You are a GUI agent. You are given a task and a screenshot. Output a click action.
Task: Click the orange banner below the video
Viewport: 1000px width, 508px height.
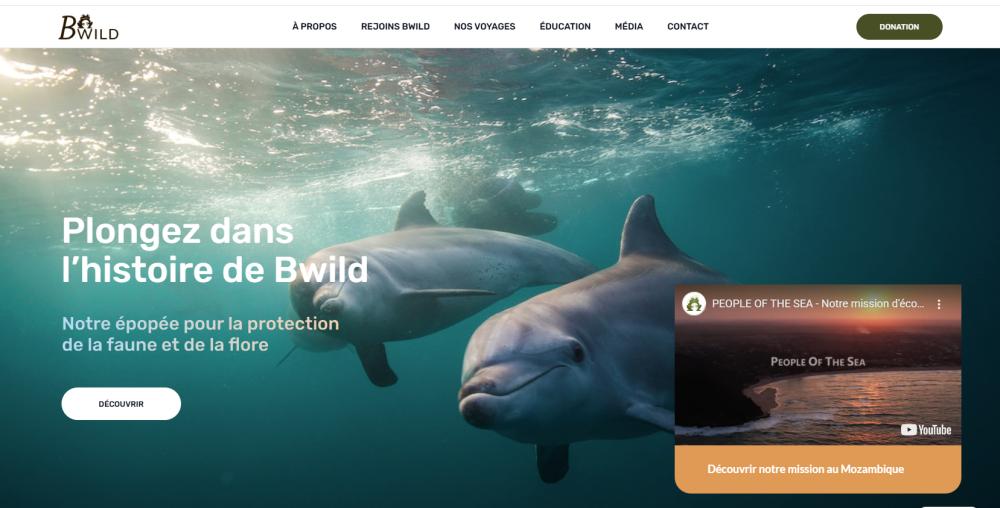[x=818, y=469]
